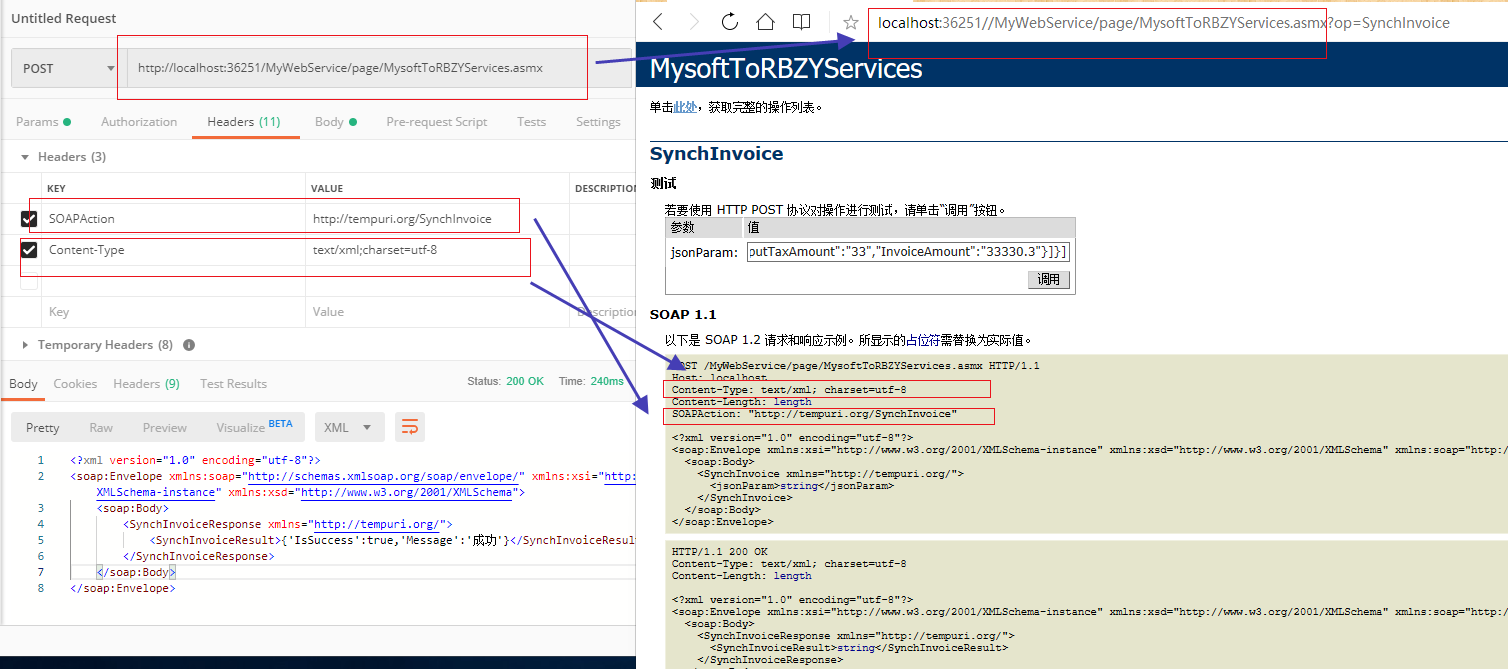Click the info icon next to Temporary Headers
The width and height of the screenshot is (1508, 669).
[189, 344]
